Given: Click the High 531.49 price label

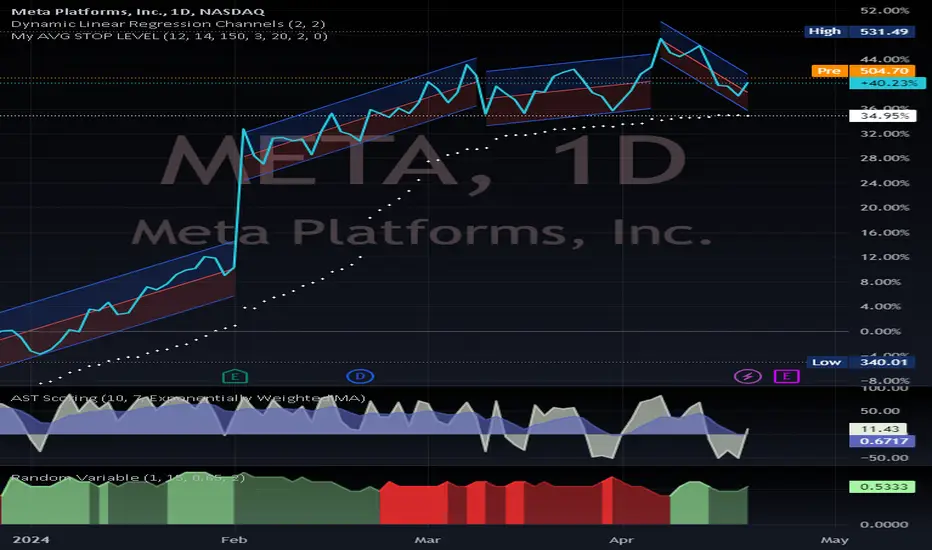Looking at the screenshot, I should (x=859, y=32).
